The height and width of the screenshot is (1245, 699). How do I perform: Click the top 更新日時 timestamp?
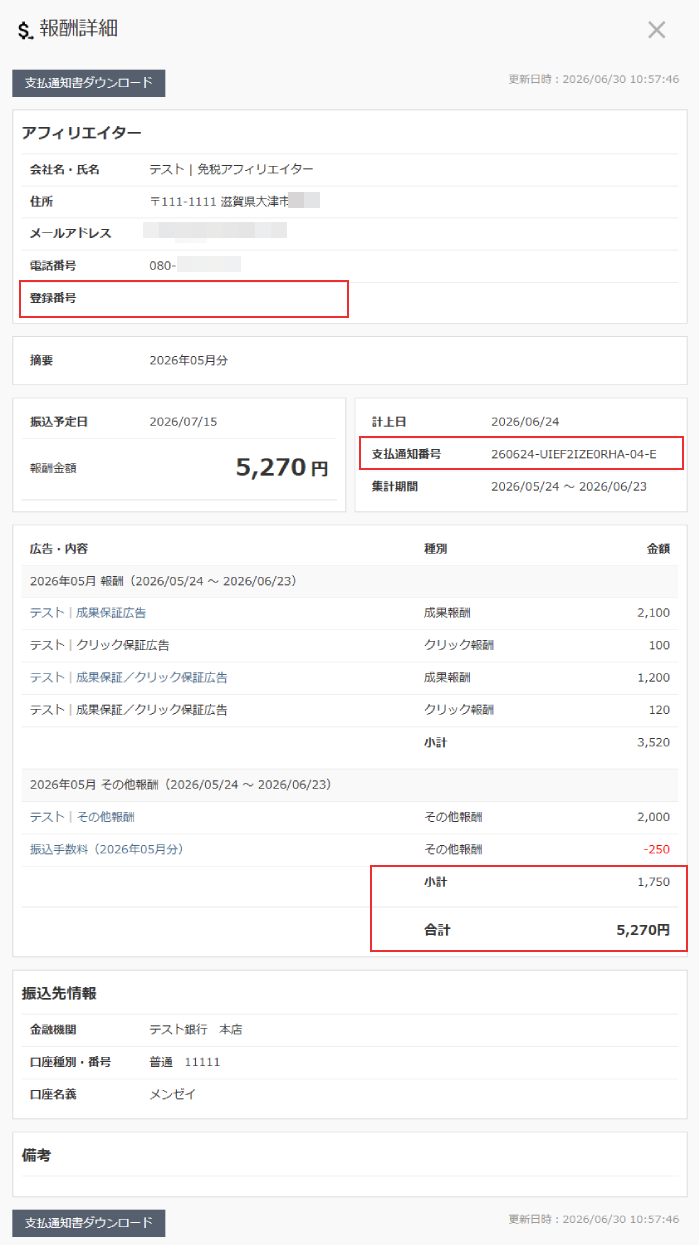pyautogui.click(x=594, y=79)
